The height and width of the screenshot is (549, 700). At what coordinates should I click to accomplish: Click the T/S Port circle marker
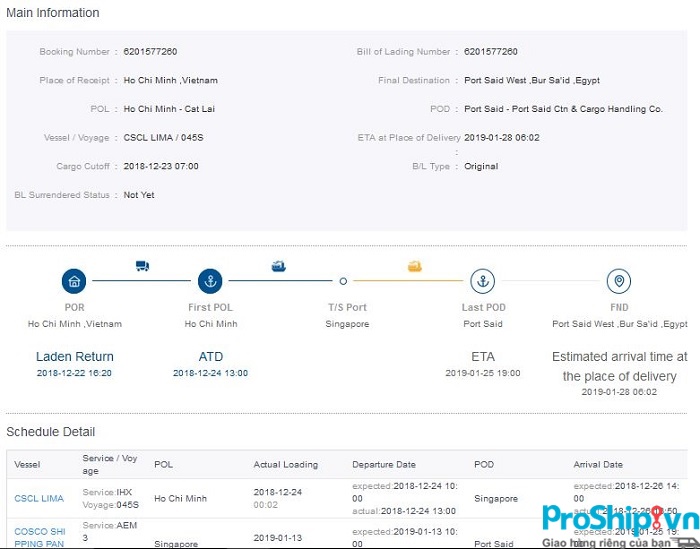pos(343,281)
